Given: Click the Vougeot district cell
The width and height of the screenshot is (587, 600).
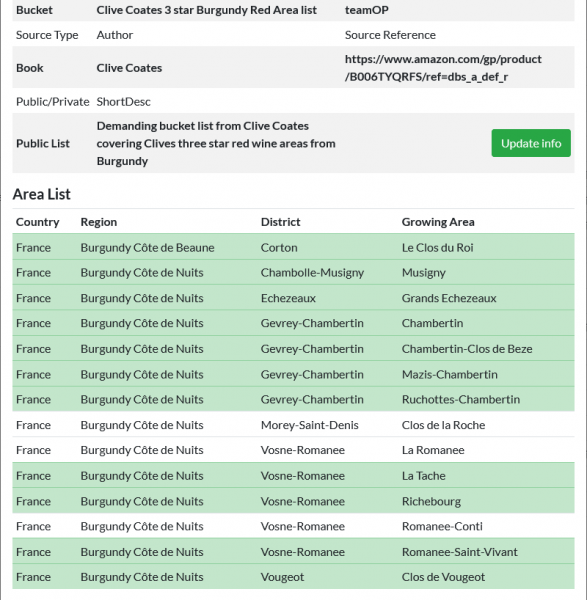Looking at the screenshot, I should pos(282,577).
